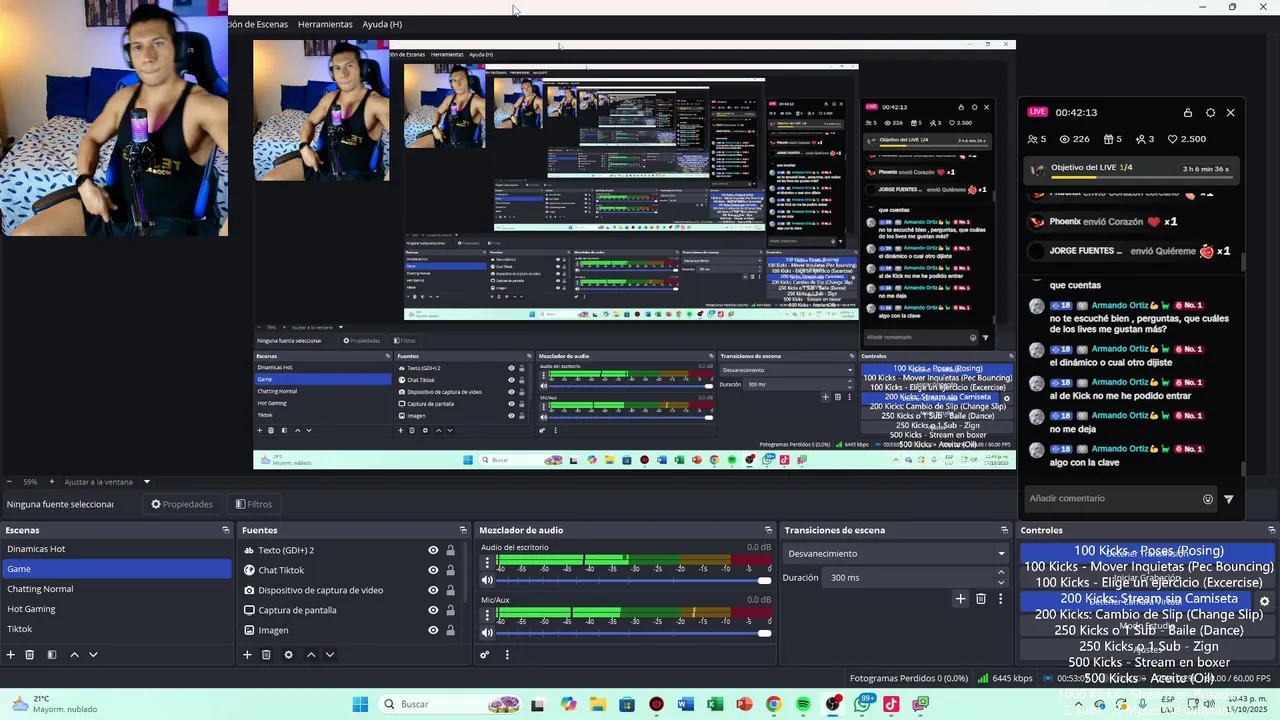The height and width of the screenshot is (720, 1280).
Task: Add a new scene with the plus icon
Action: coord(11,655)
